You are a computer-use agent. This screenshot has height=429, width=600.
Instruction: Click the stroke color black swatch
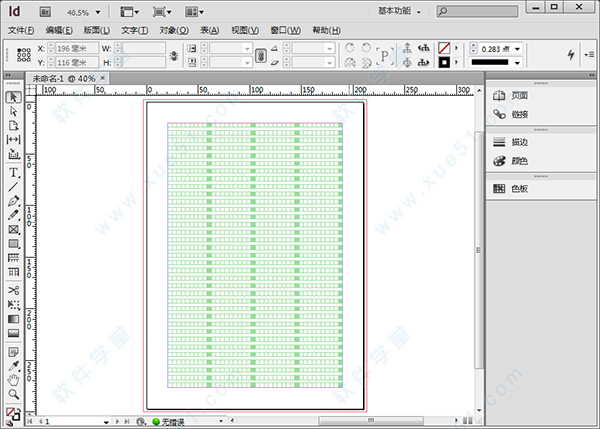pyautogui.click(x=444, y=62)
